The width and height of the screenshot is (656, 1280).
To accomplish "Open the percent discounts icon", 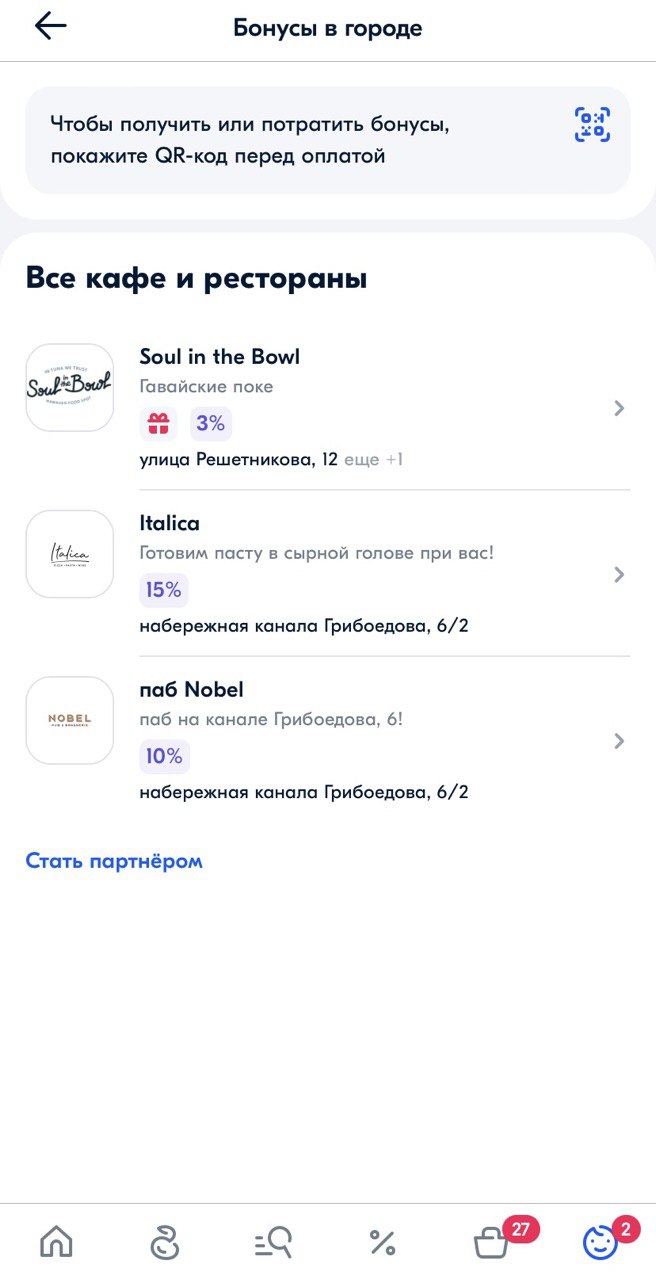I will click(x=382, y=1243).
